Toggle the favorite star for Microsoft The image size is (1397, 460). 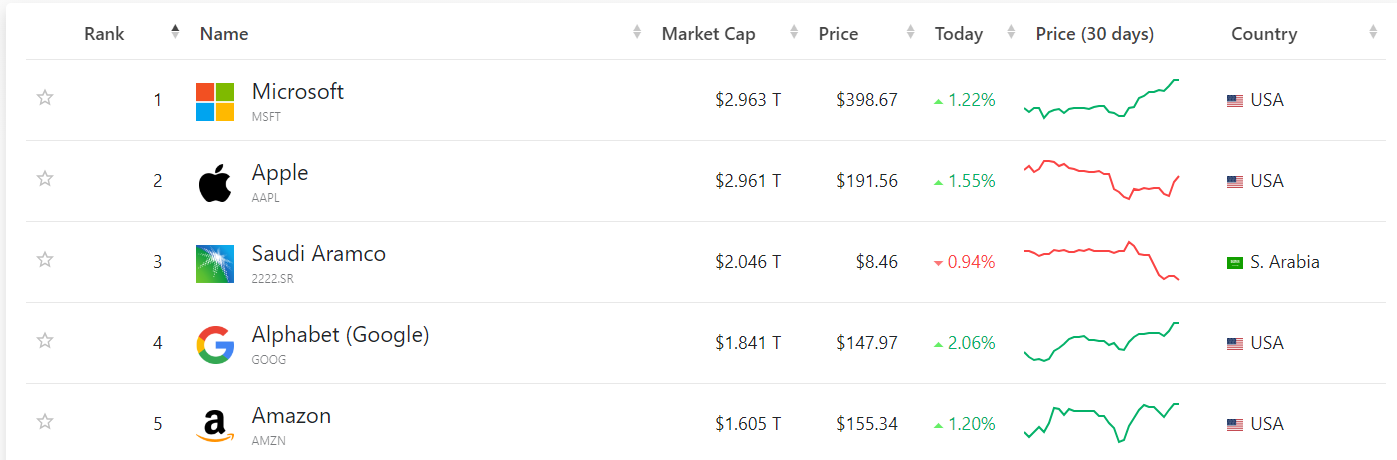(x=45, y=98)
